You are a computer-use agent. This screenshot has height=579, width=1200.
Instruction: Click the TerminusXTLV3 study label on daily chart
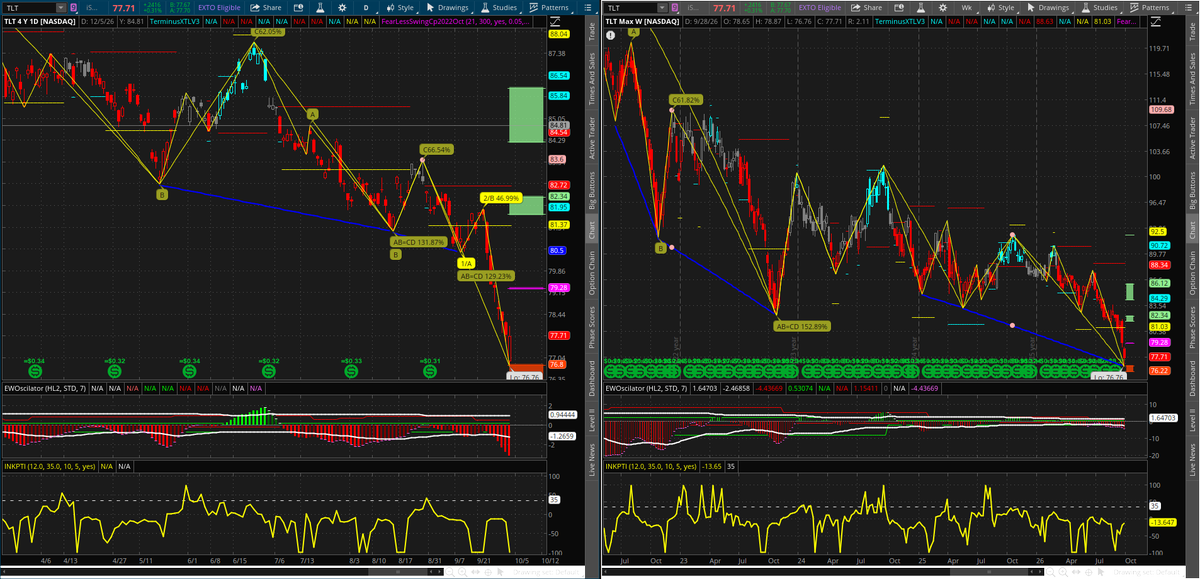[174, 20]
